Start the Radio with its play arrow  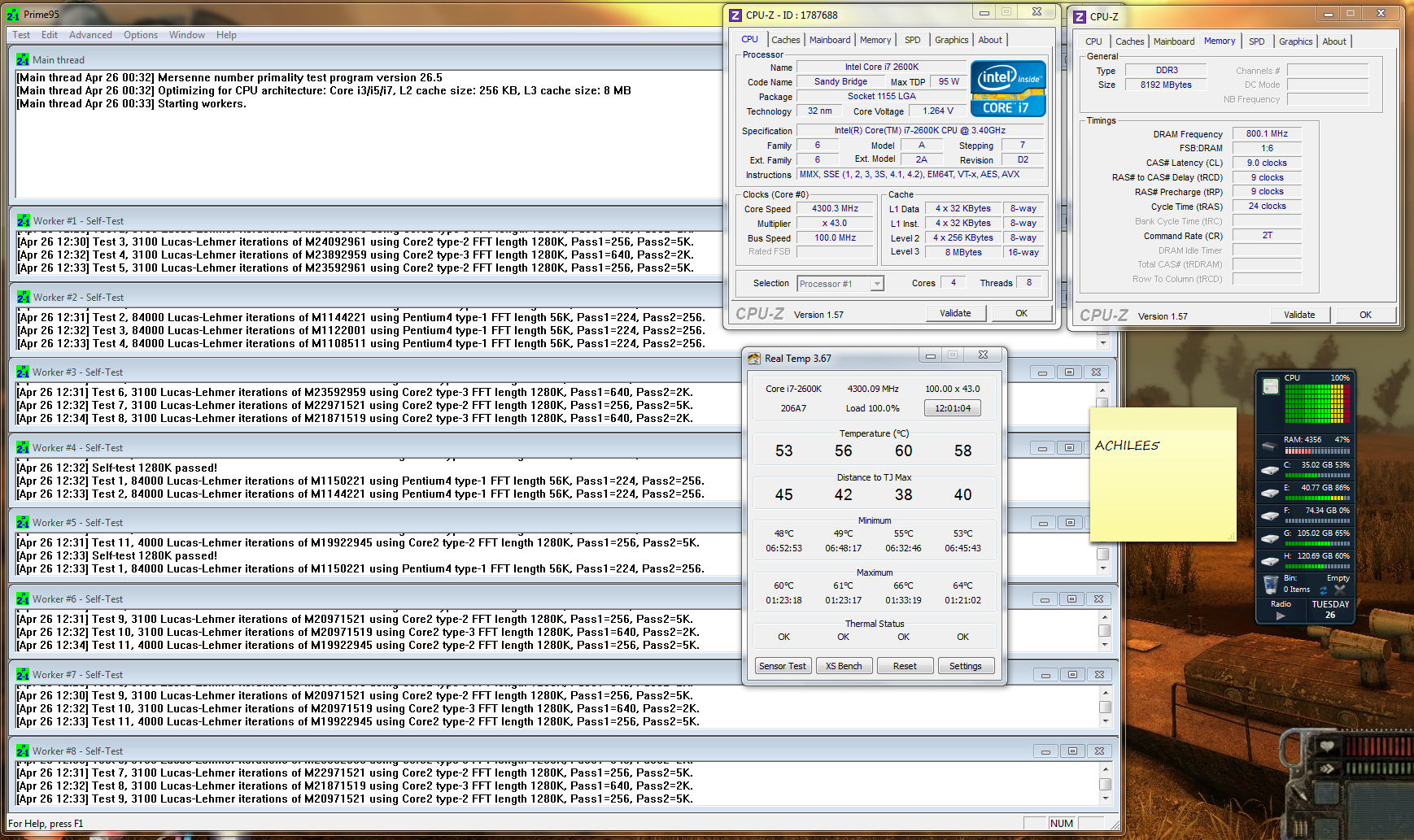pos(1281,616)
